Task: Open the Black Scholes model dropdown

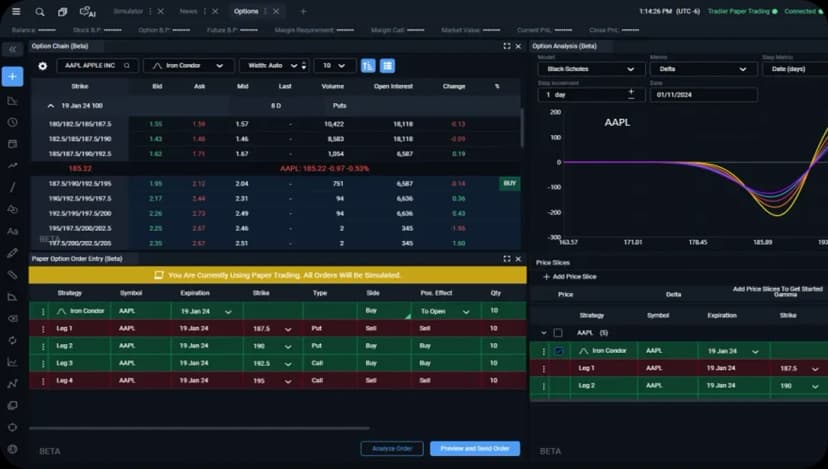Action: click(591, 69)
